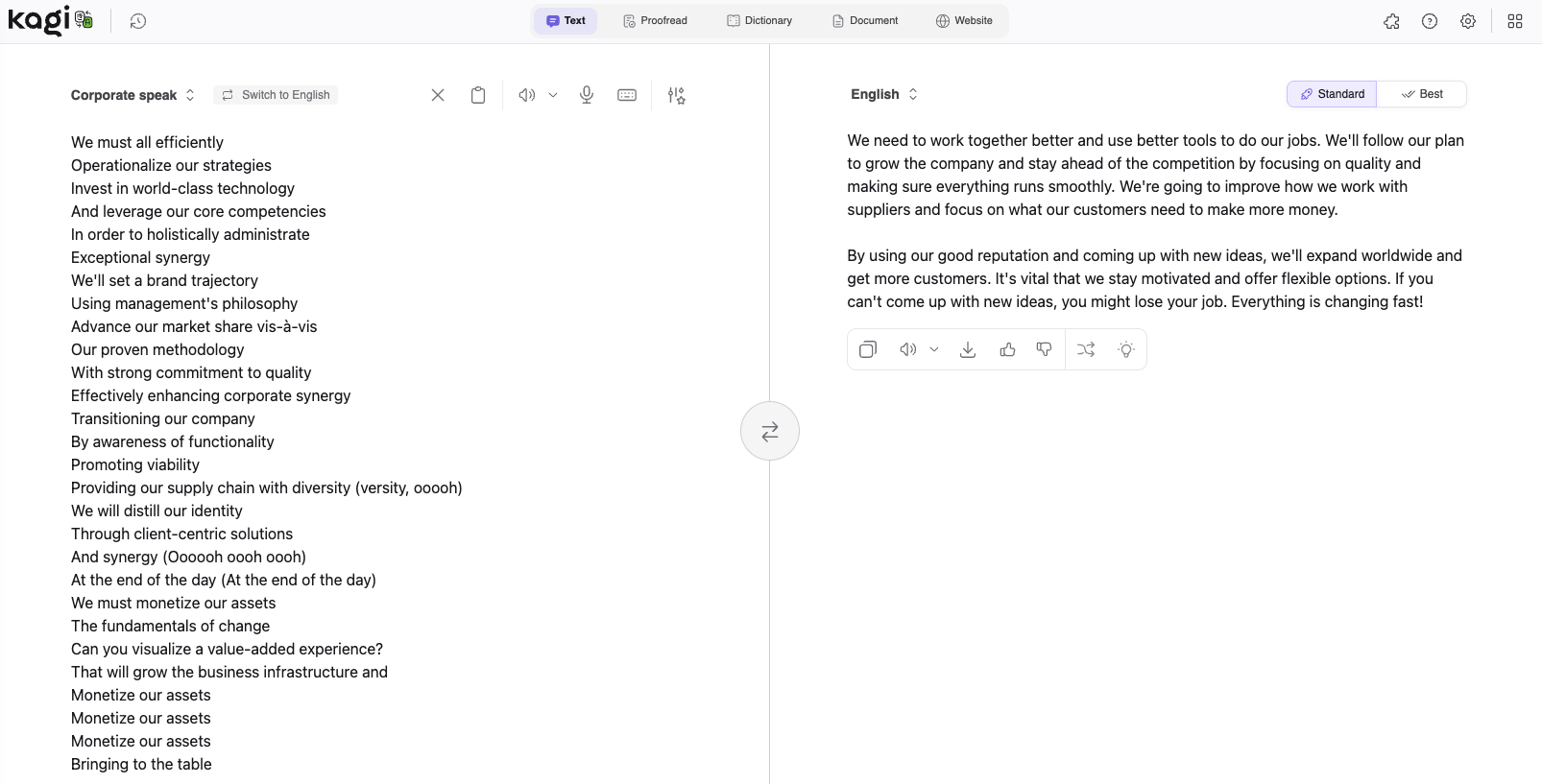This screenshot has width=1542, height=784.
Task: Expand source audio voice options chevron
Action: (553, 95)
